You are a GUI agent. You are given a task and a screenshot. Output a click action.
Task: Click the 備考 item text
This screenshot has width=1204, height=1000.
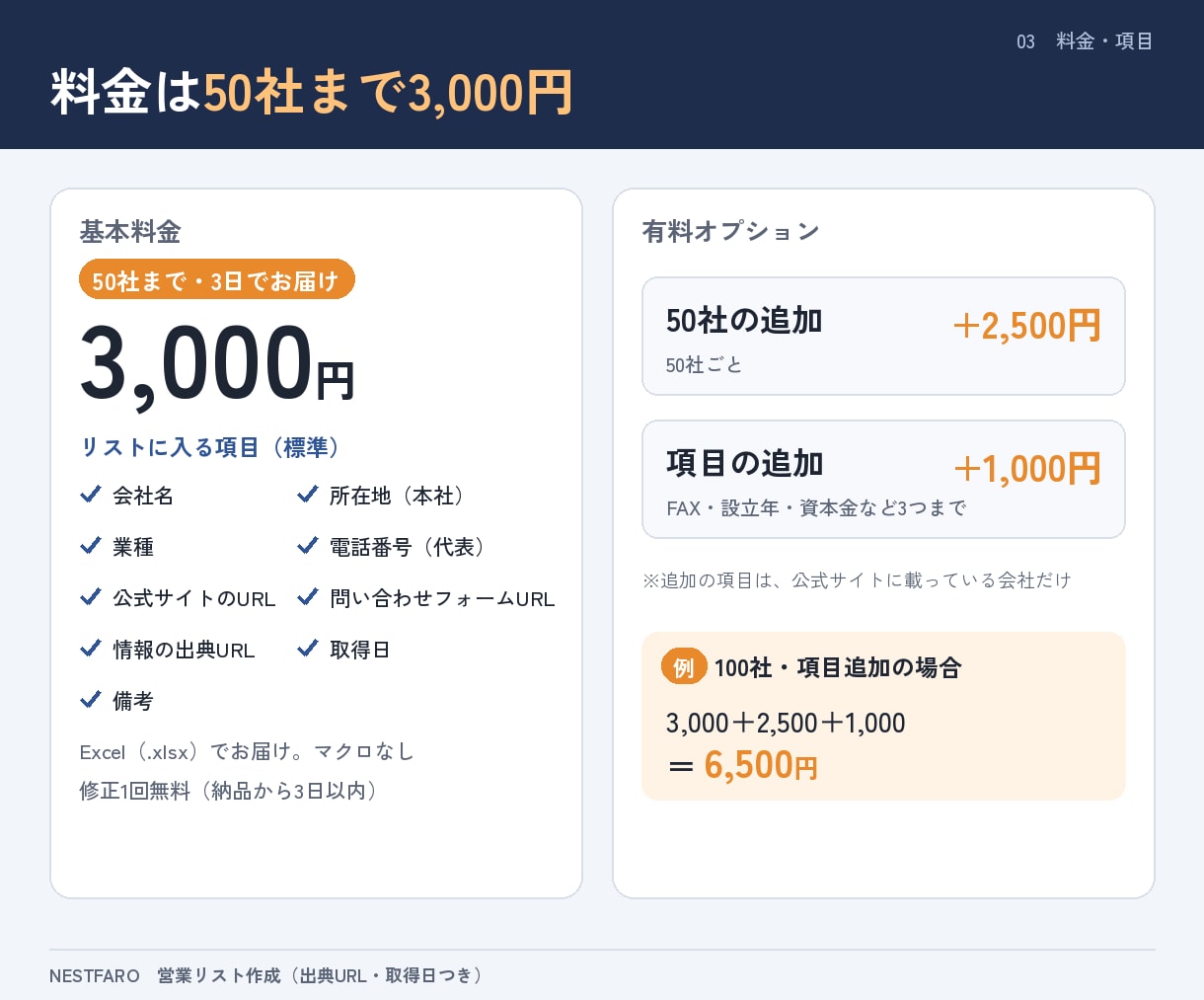point(133,701)
